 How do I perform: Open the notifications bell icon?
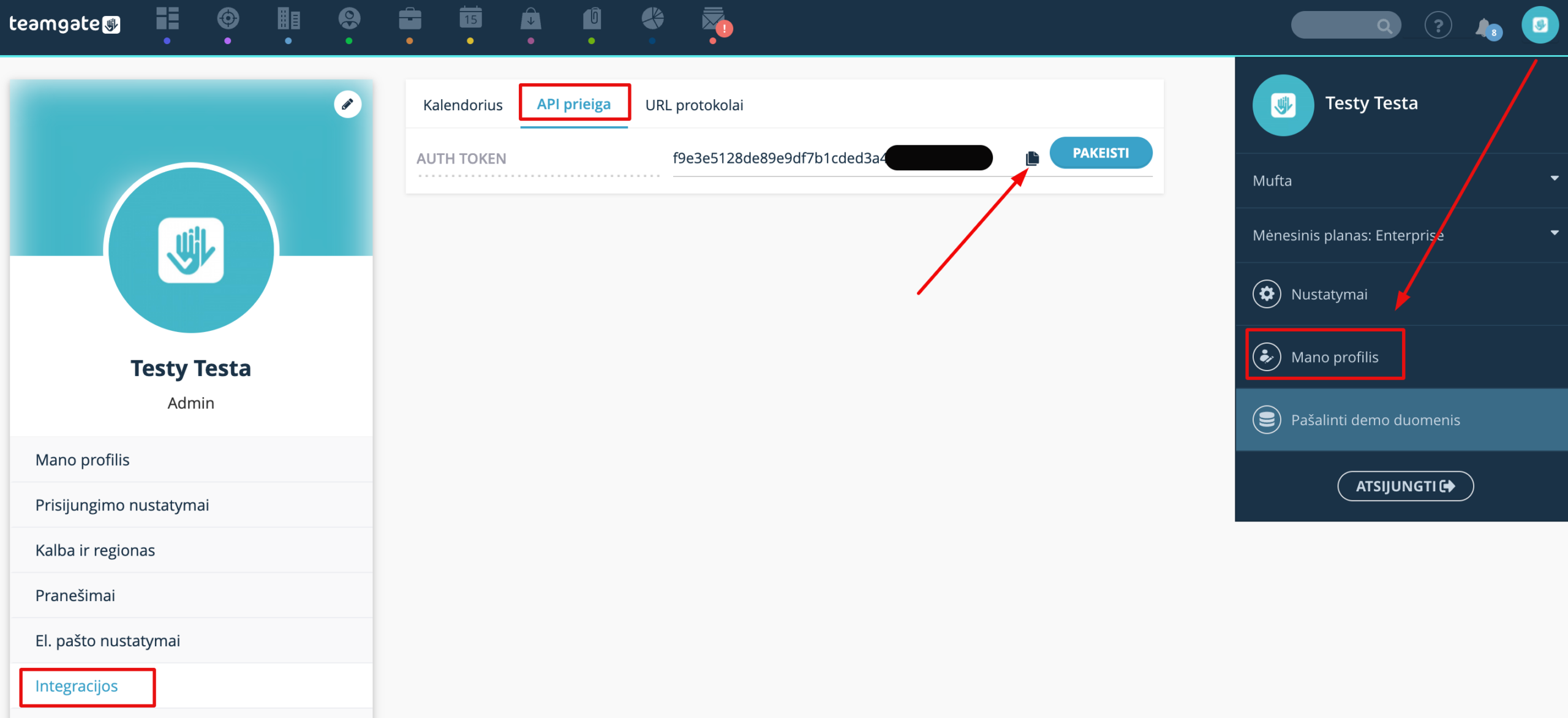tap(1485, 27)
